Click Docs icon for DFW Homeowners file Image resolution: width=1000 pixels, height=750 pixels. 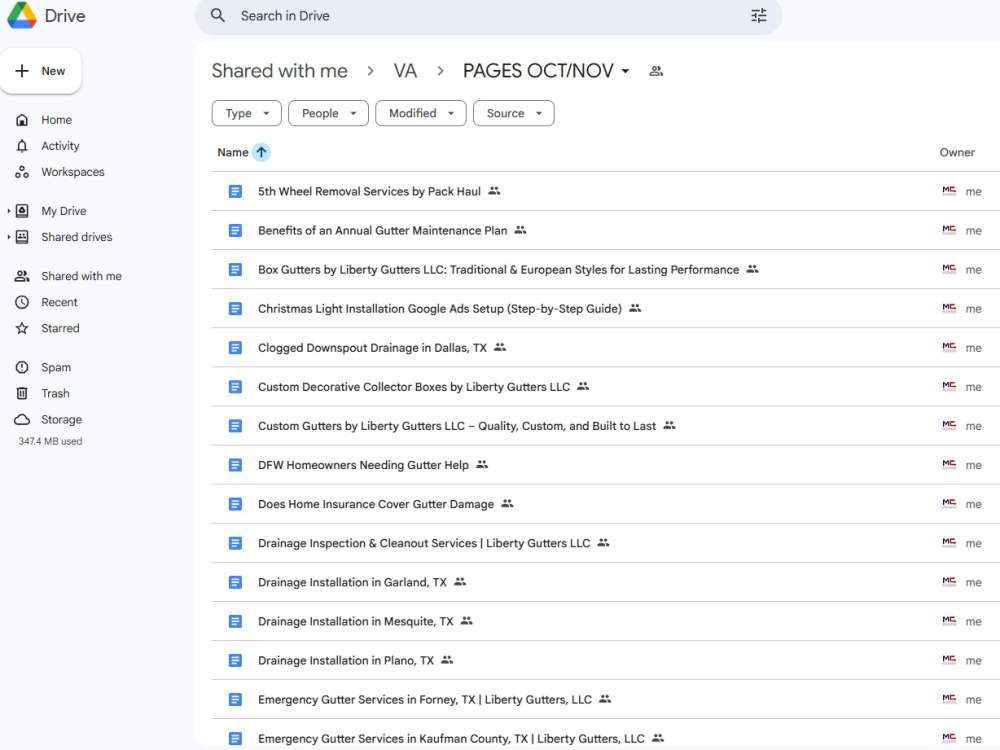pyautogui.click(x=235, y=465)
